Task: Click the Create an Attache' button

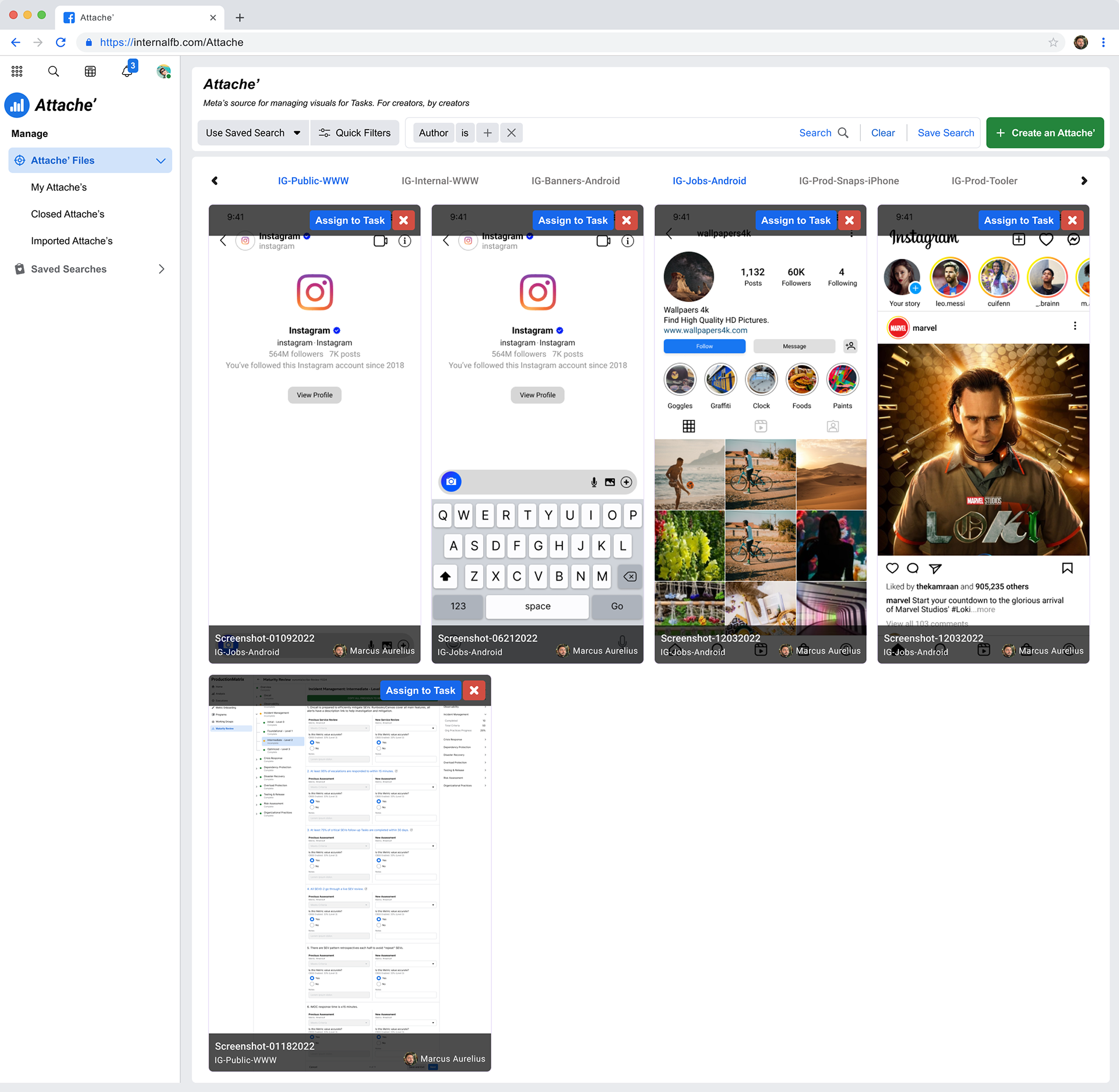Action: [1044, 133]
